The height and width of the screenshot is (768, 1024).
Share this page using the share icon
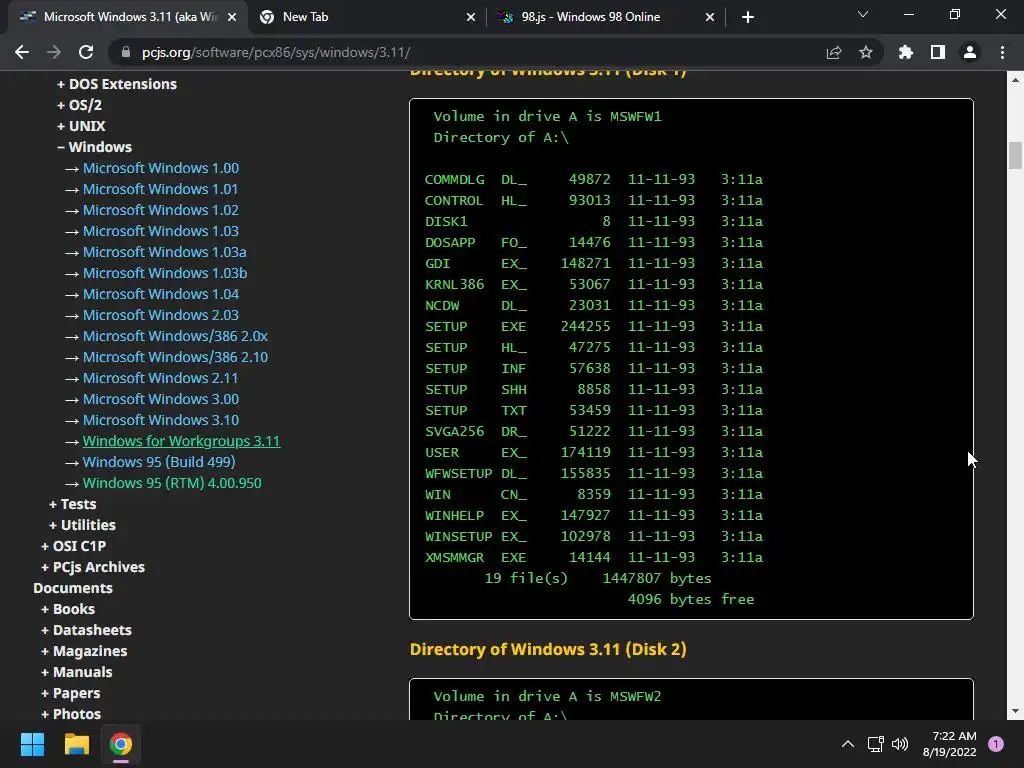(x=834, y=52)
